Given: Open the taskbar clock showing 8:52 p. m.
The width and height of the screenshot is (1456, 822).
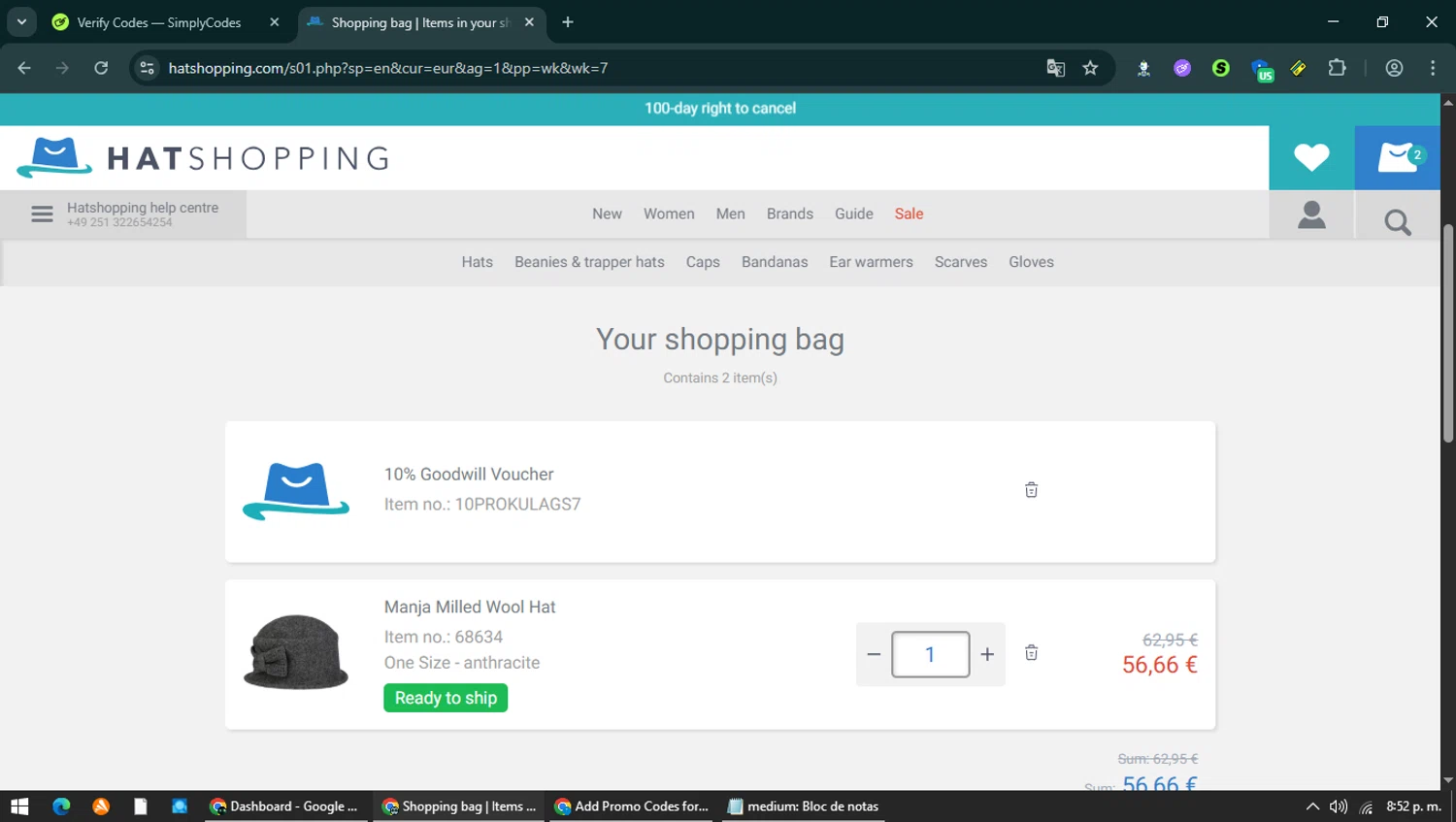Looking at the screenshot, I should tap(1413, 806).
